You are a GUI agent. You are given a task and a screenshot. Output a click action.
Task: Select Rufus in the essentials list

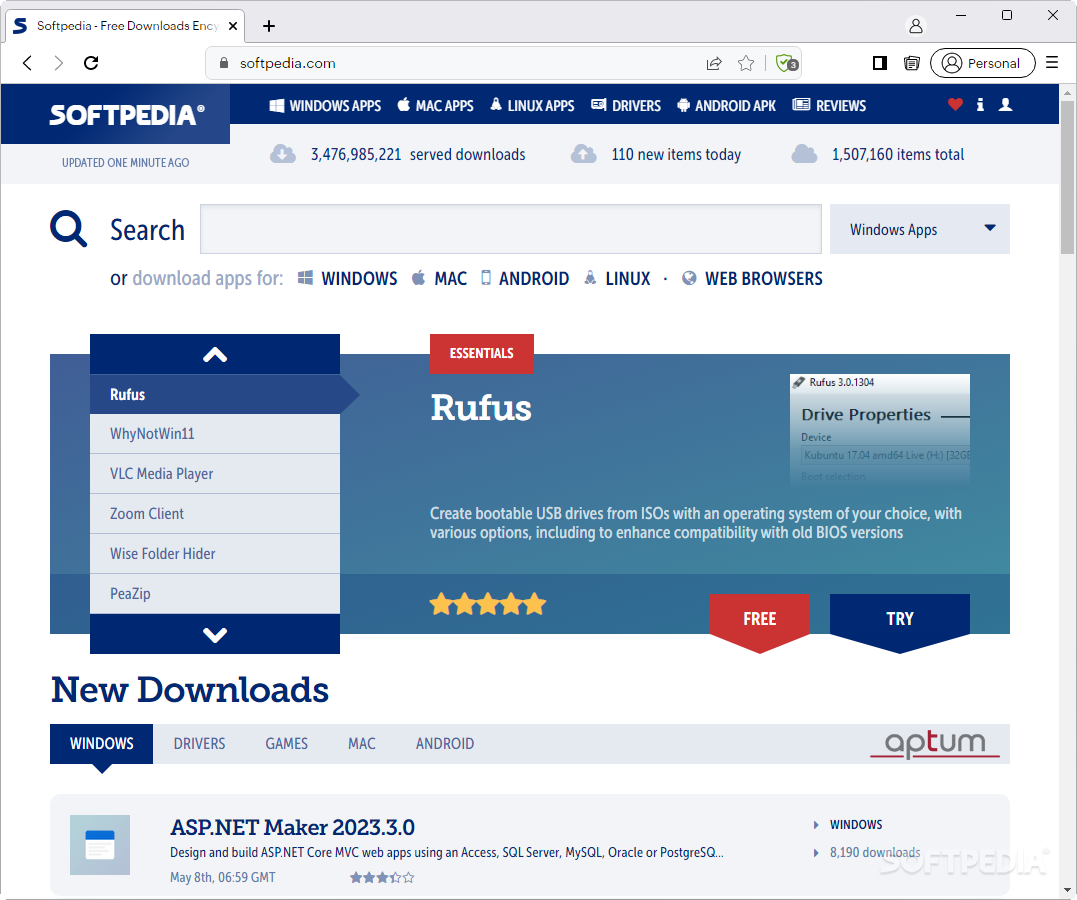tap(215, 394)
